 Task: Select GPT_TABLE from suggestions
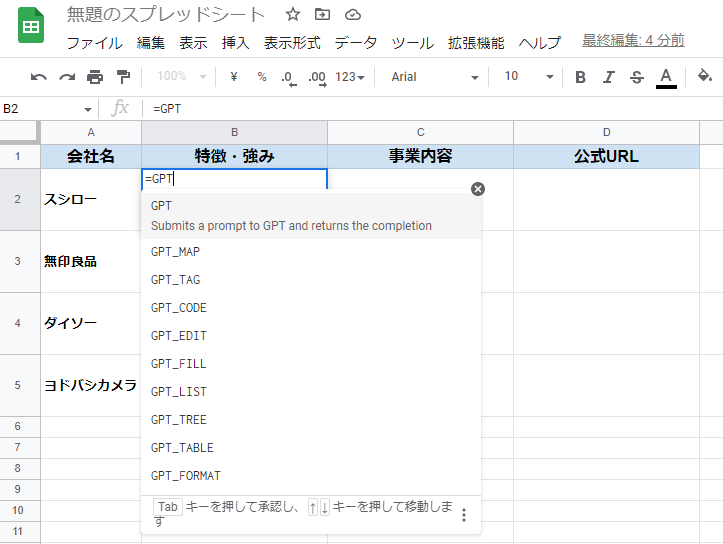(x=311, y=448)
